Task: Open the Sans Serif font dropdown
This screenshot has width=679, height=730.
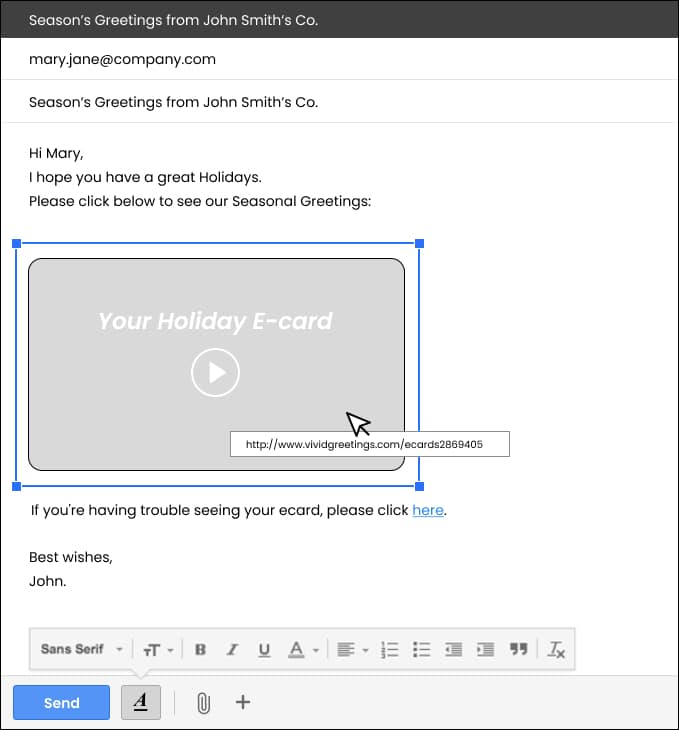Action: 82,650
